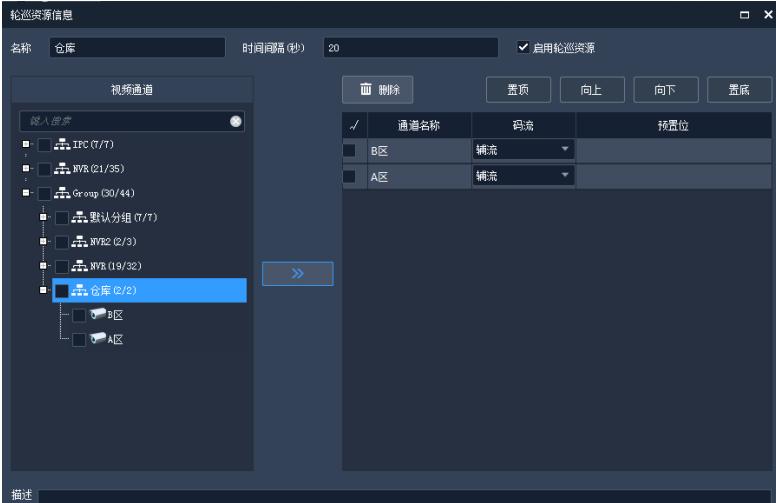
Task: Expand the NVR (21/35) tree node
Action: (26, 168)
